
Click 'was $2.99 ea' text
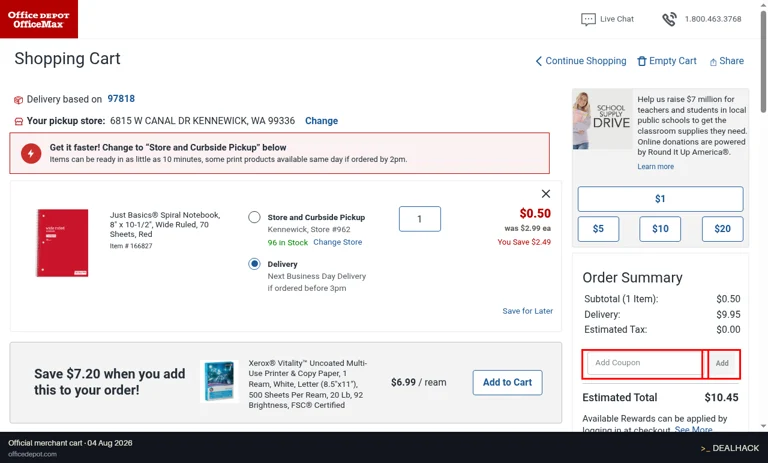pos(528,228)
